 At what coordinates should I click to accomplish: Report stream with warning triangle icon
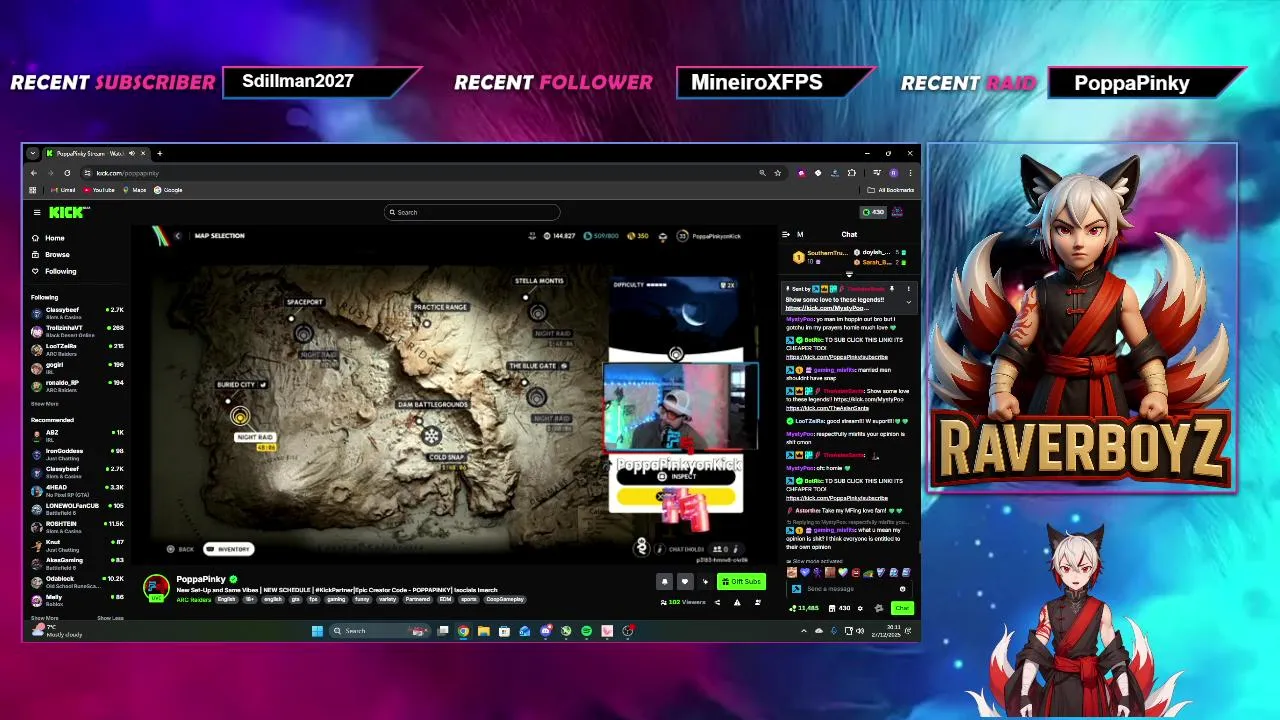(x=737, y=602)
